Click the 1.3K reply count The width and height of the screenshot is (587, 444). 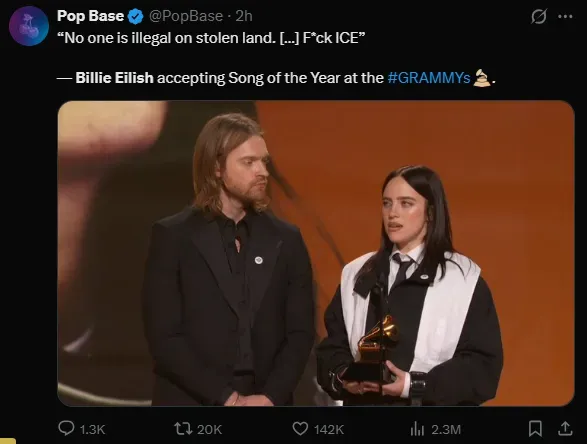pos(92,429)
